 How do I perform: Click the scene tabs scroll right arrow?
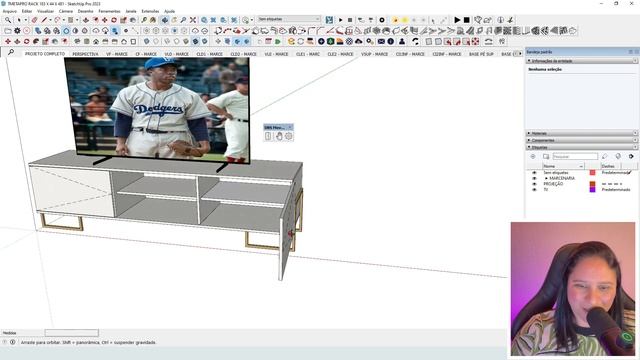point(520,53)
